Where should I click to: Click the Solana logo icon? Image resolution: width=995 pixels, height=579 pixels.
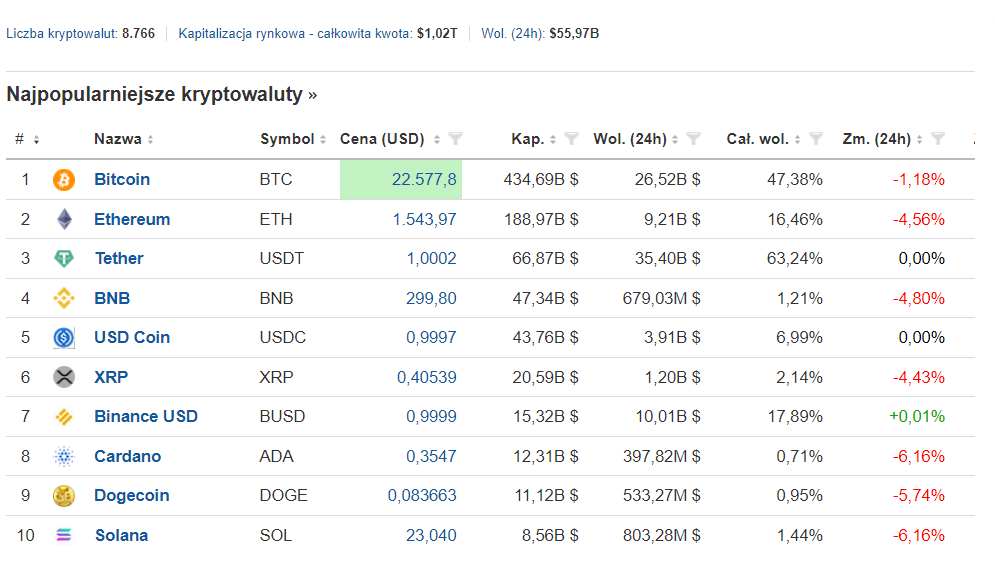[x=63, y=535]
